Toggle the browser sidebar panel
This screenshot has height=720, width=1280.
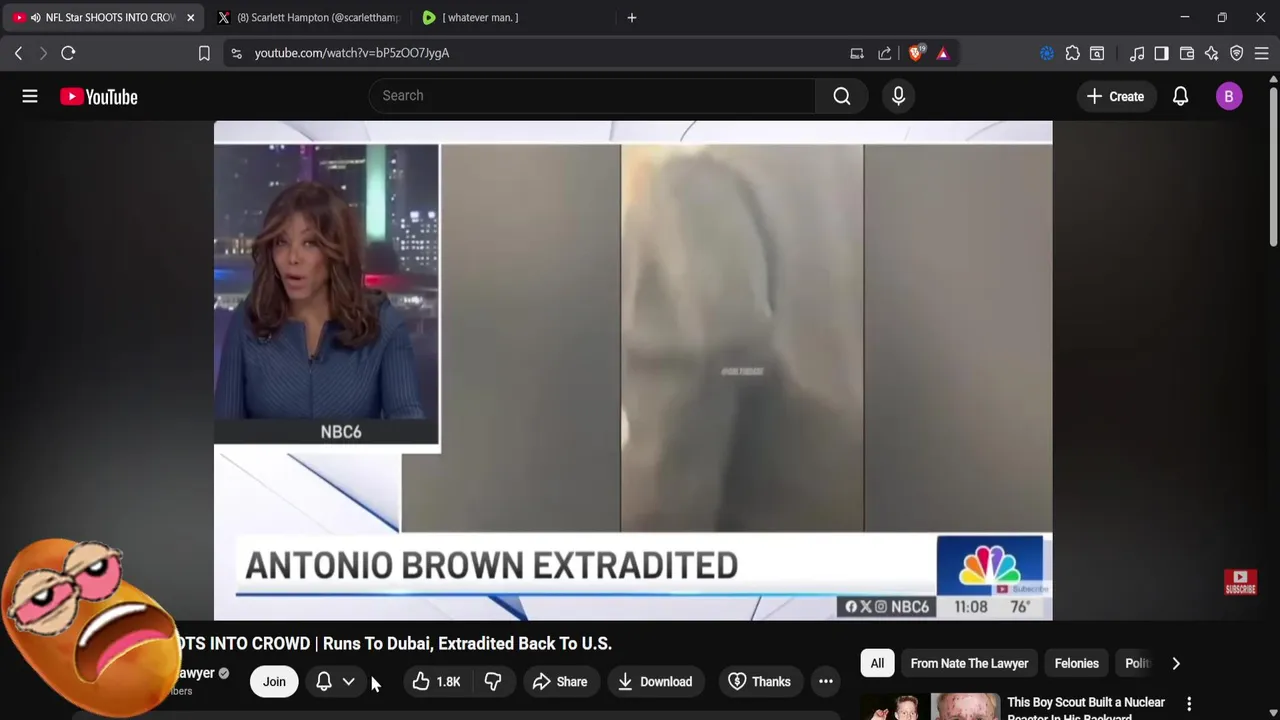[1161, 53]
